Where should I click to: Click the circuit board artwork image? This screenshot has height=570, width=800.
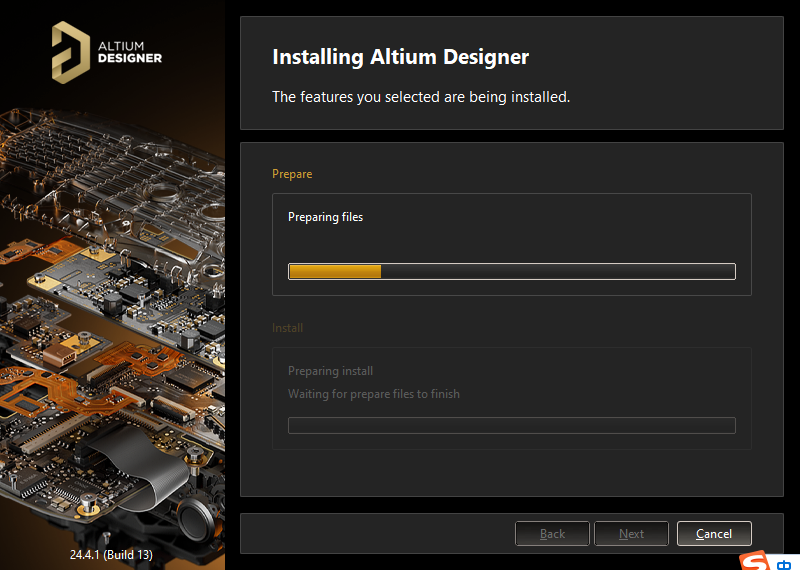[112, 327]
